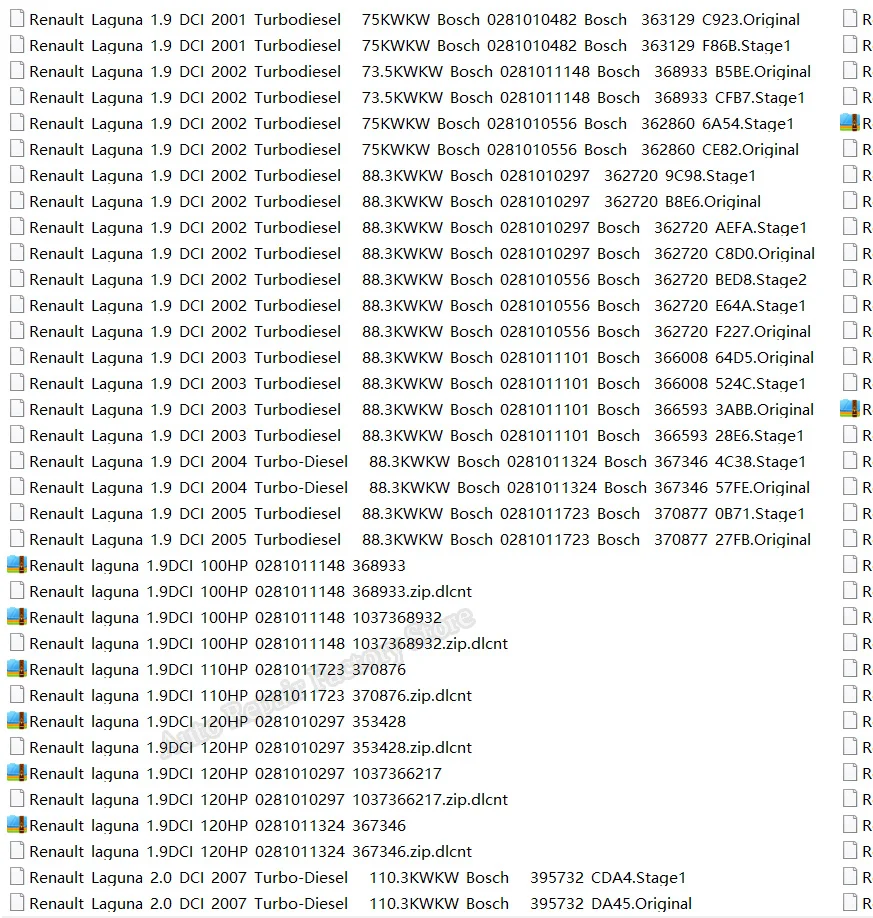The image size is (873, 918).
Task: Click the file icon beside 28E6.Stage1
Action: pos(17,436)
